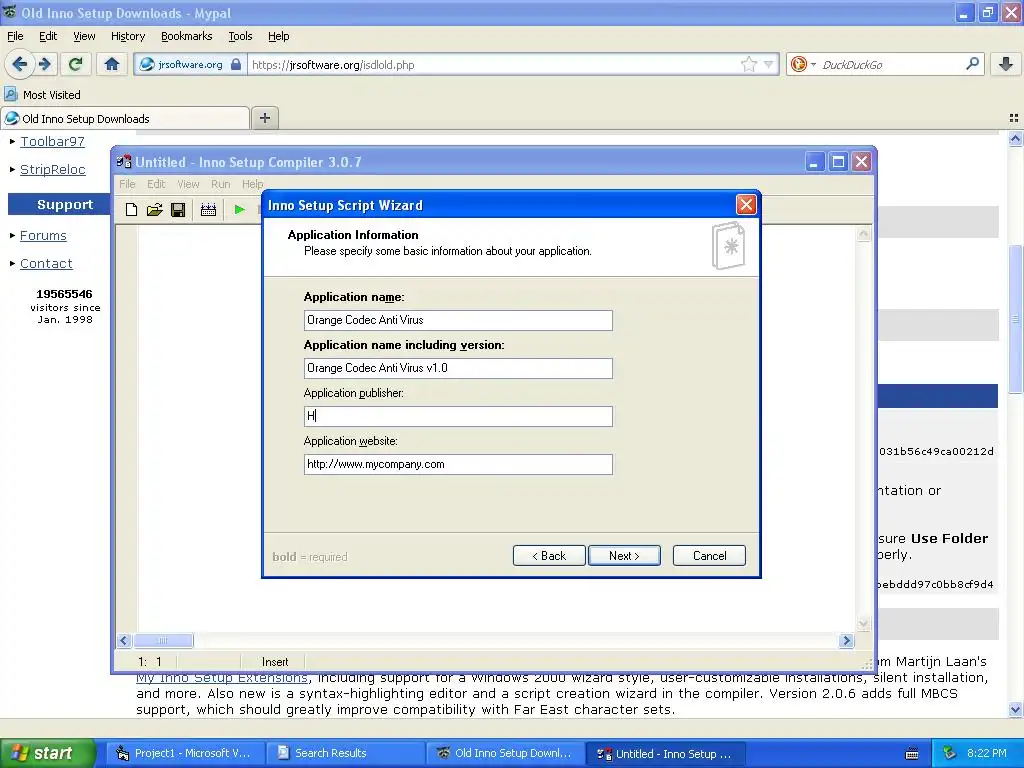Open the browser History menu

coord(127,36)
